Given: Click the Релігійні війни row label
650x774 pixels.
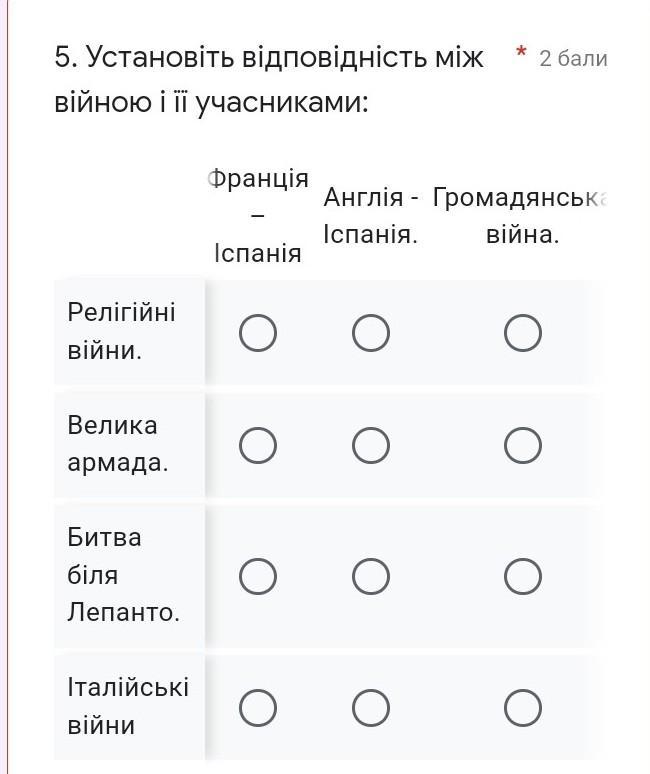Looking at the screenshot, I should tap(121, 331).
